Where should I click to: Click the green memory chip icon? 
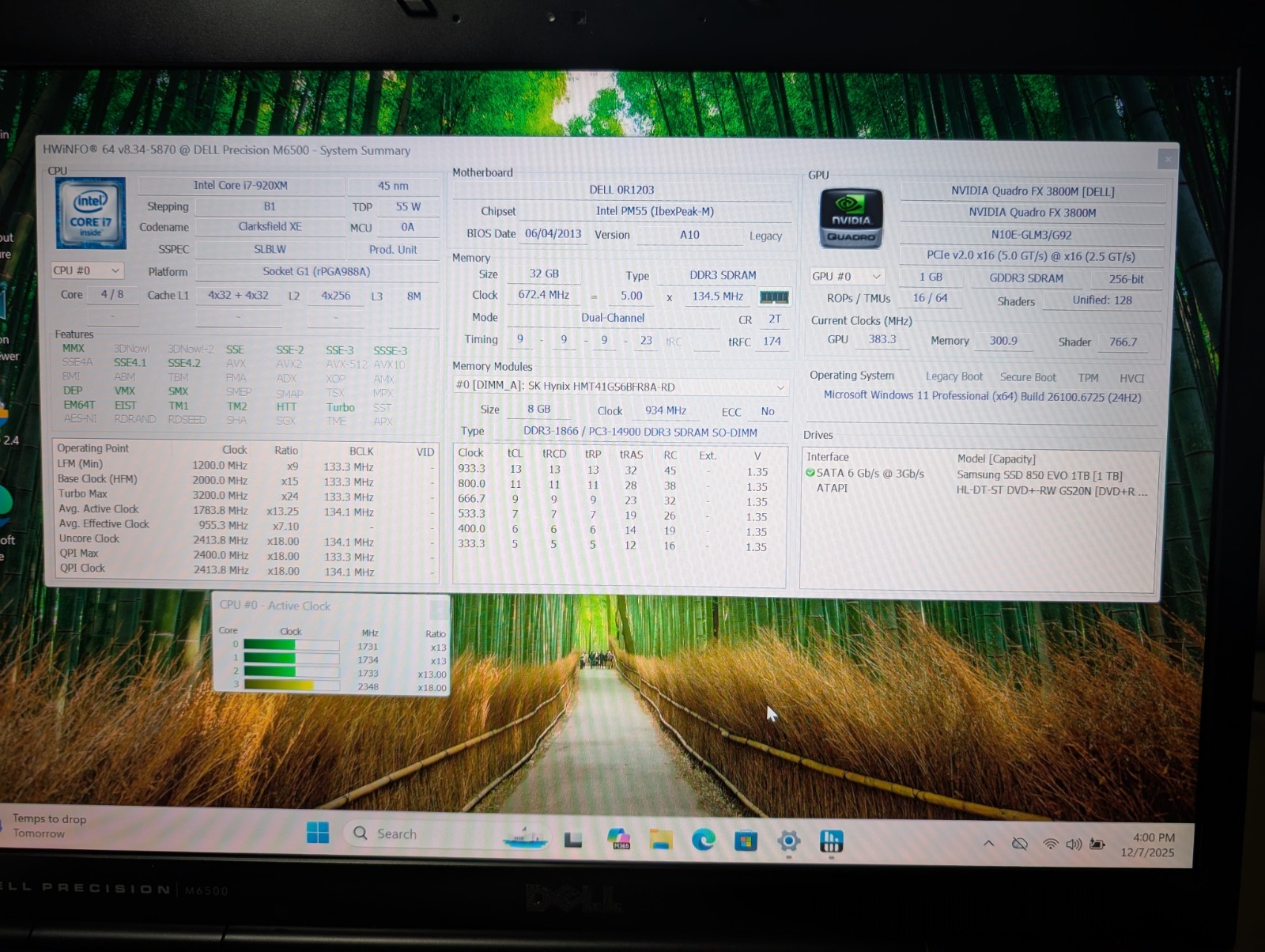tap(773, 297)
